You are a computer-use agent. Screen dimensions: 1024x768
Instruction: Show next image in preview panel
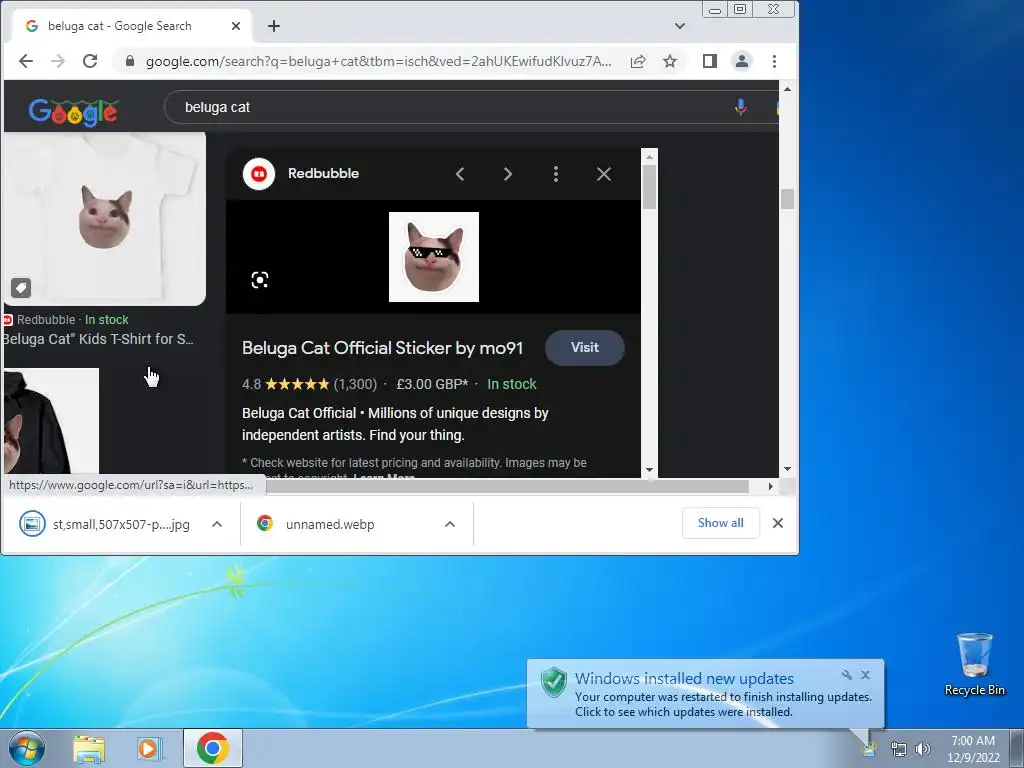coord(507,174)
